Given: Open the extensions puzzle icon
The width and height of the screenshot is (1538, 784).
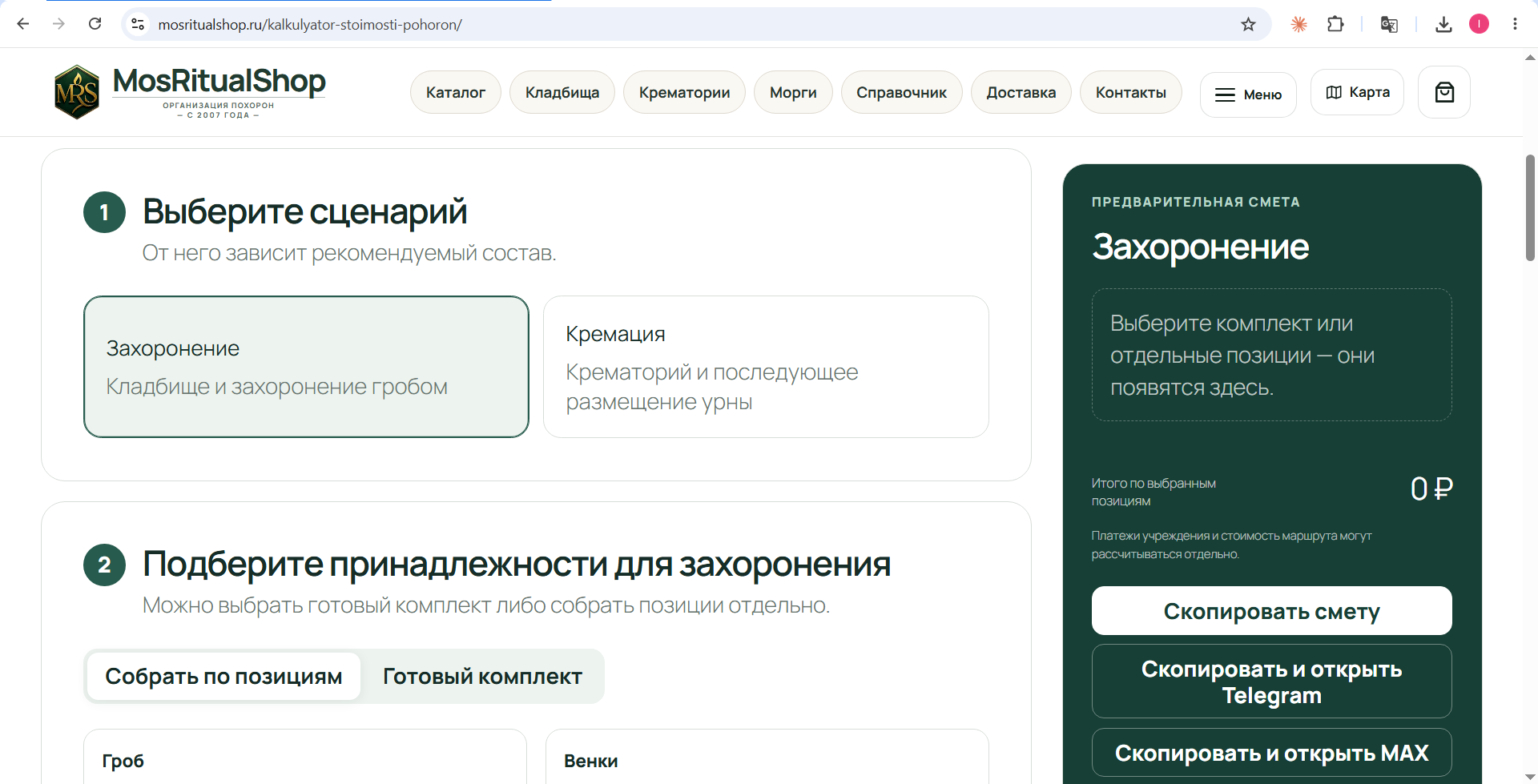Looking at the screenshot, I should tap(1335, 24).
